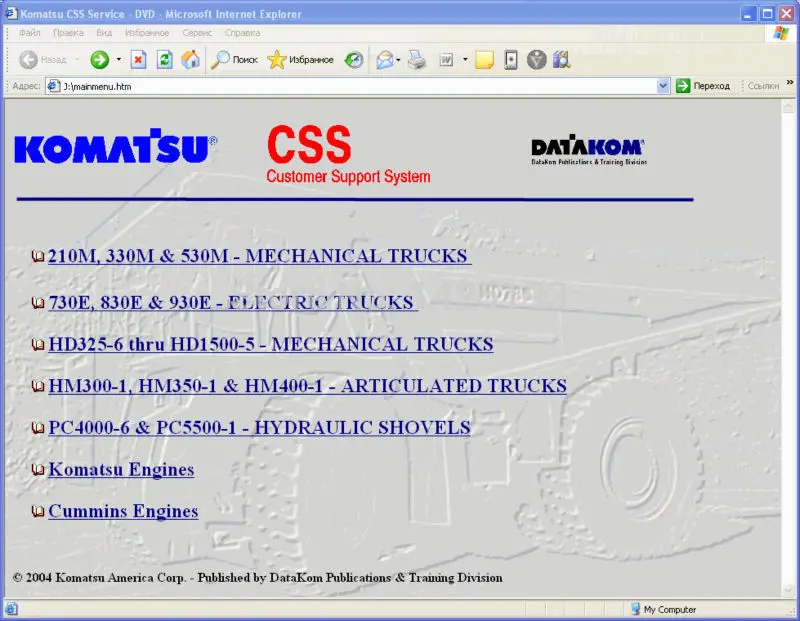The height and width of the screenshot is (621, 800).
Task: Open Search using the Поиск magnifier icon
Action: (x=220, y=59)
